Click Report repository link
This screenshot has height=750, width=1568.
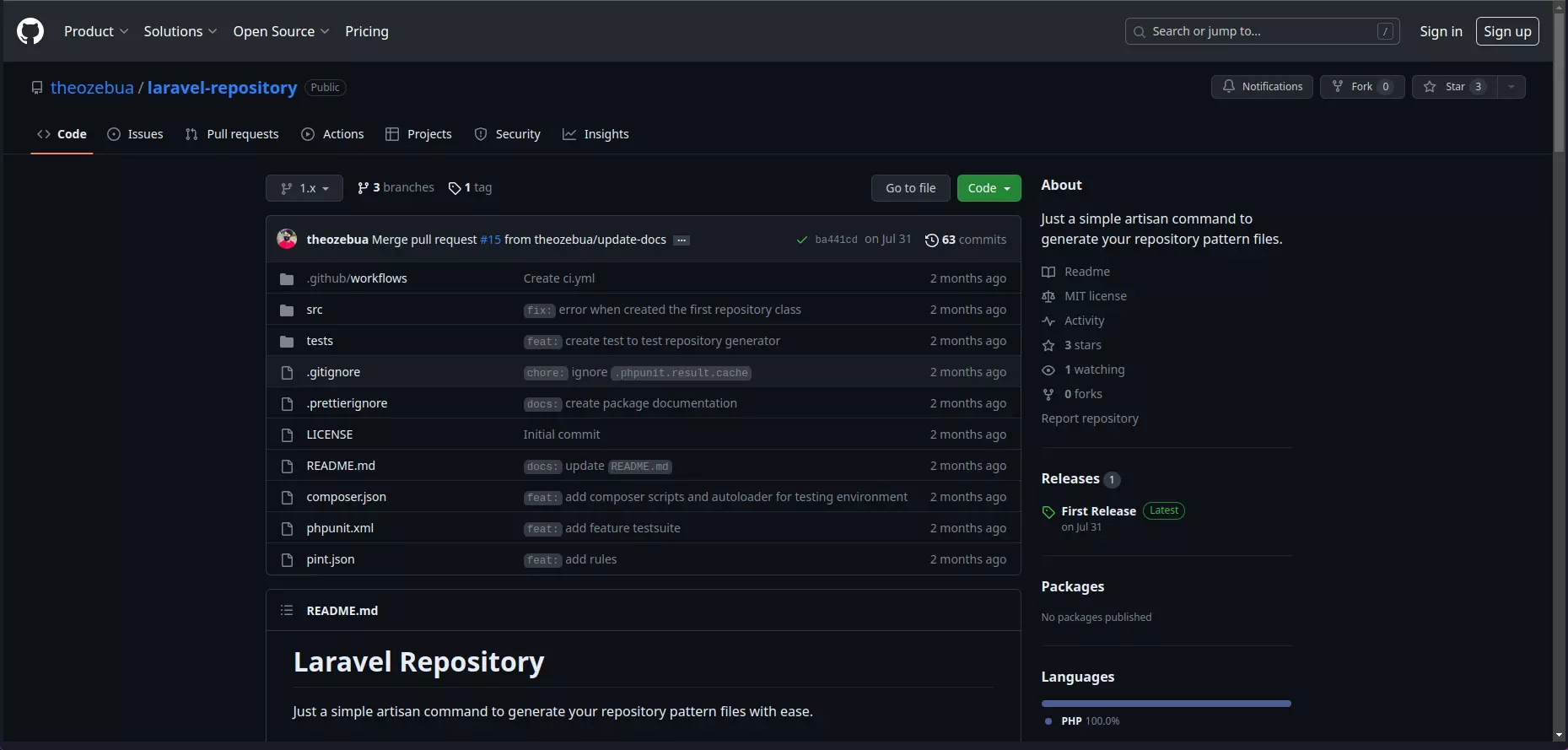tap(1090, 418)
